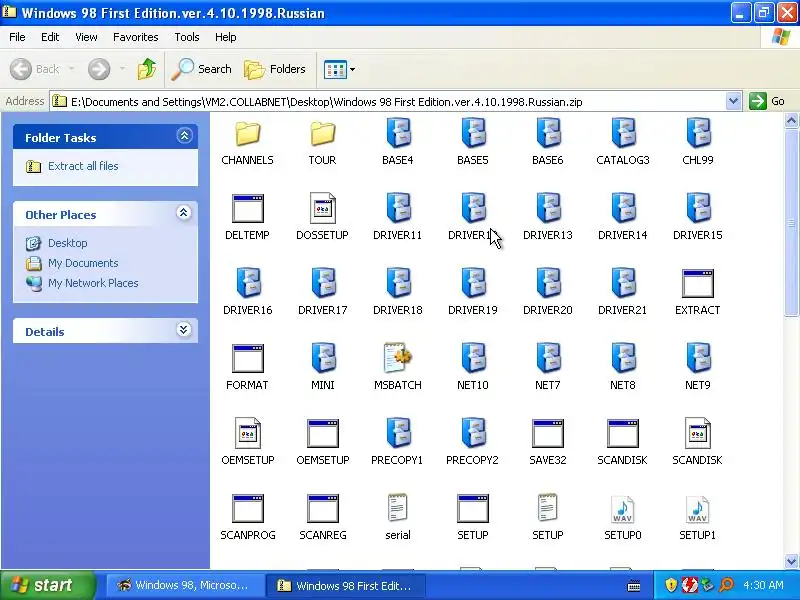Go up one folder level
The image size is (800, 600).
click(147, 69)
